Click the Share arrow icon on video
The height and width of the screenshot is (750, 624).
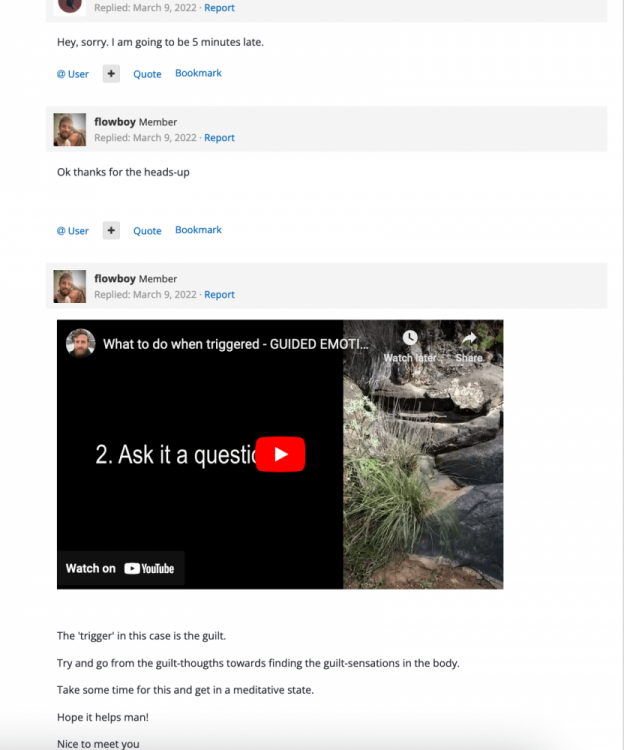(468, 340)
